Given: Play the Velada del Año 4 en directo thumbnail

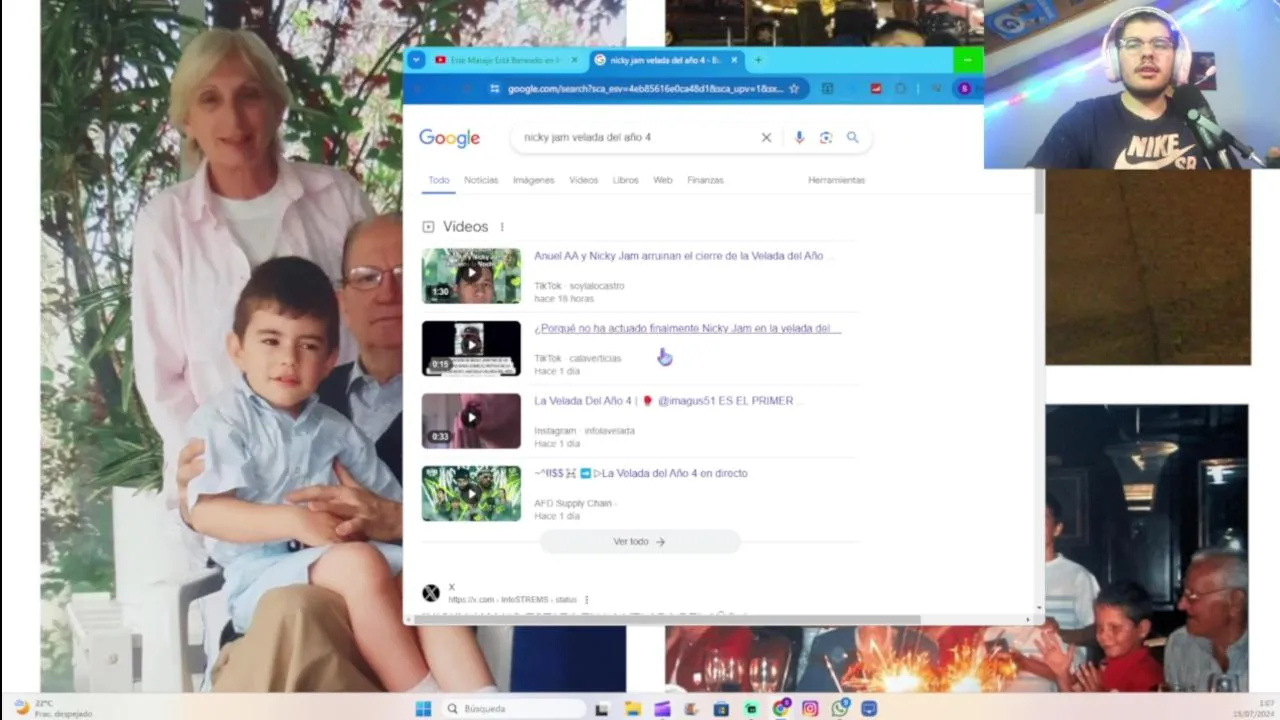Looking at the screenshot, I should coord(471,493).
